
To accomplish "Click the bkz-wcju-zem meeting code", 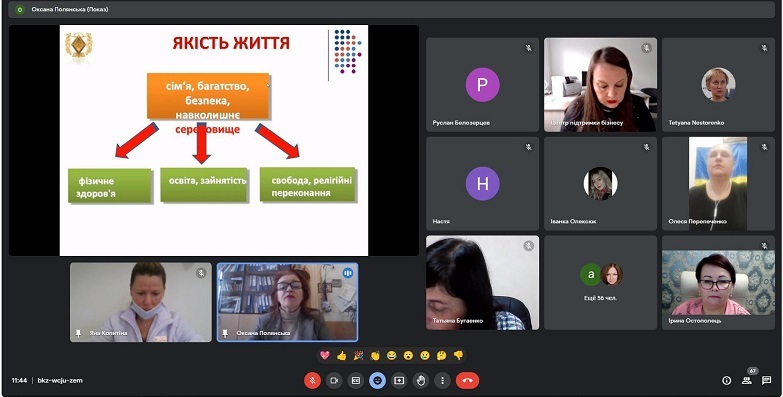I will tap(60, 381).
